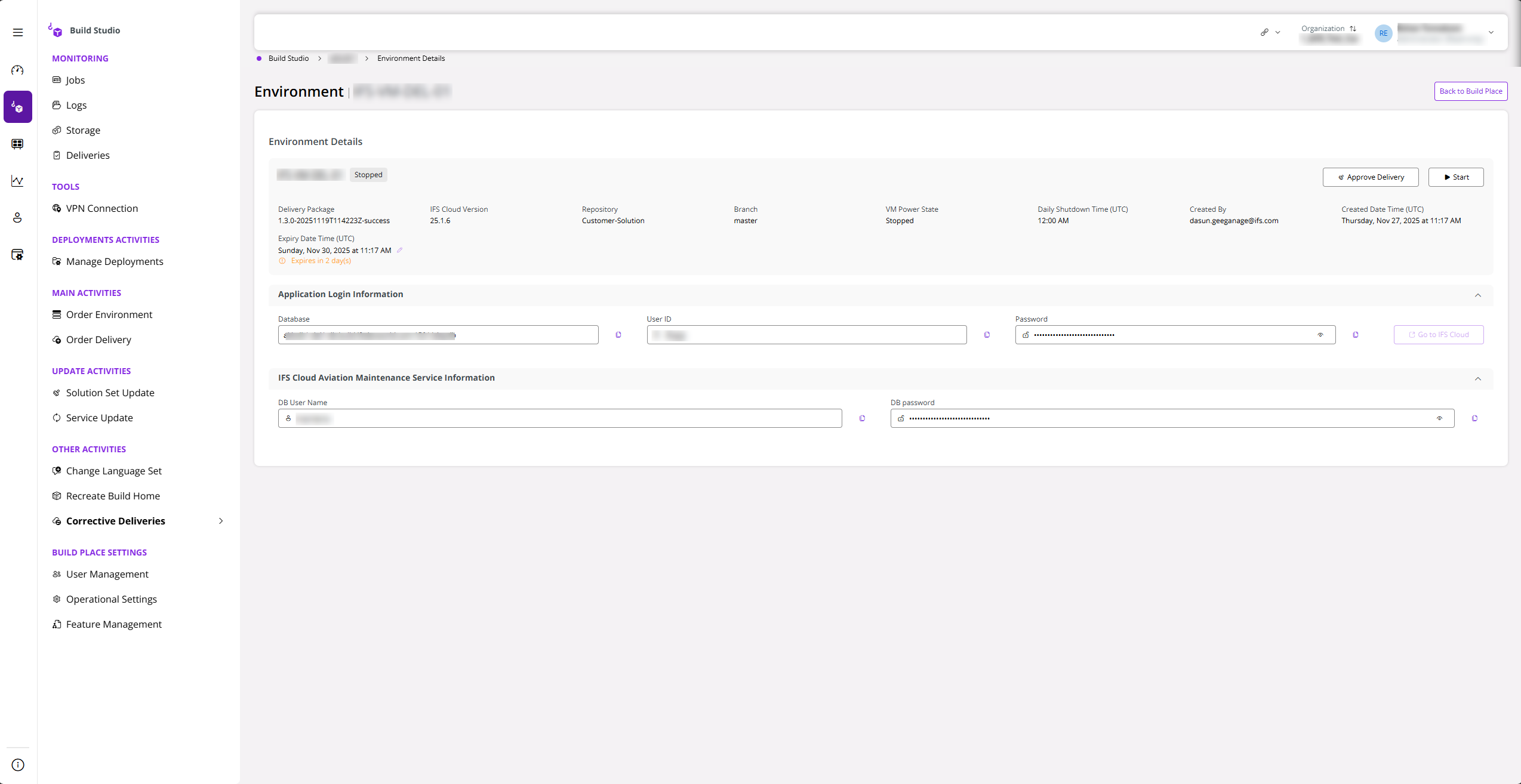Click the info icon at bottom left
This screenshot has width=1521, height=784.
18,765
